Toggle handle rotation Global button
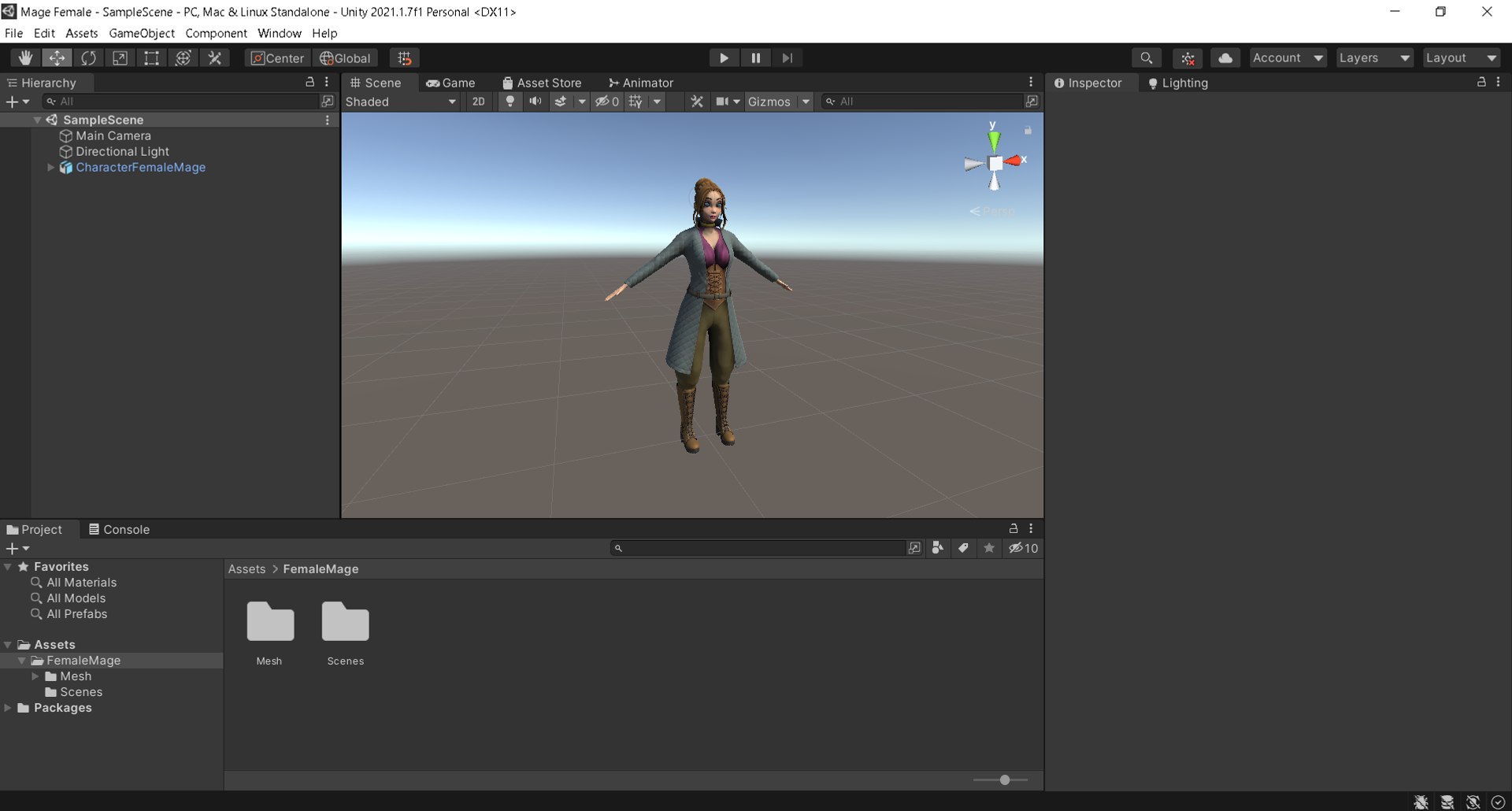This screenshot has height=811, width=1512. [345, 58]
